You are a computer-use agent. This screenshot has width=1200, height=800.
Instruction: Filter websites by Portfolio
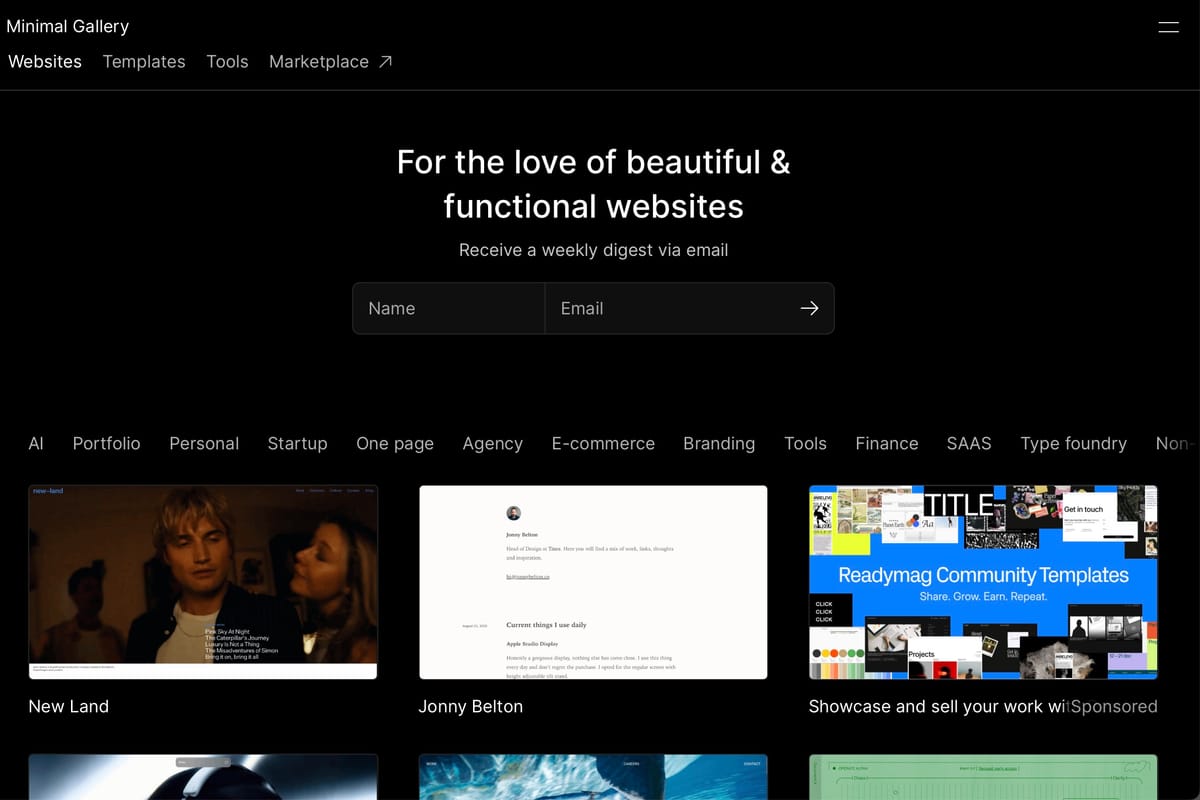(x=107, y=443)
